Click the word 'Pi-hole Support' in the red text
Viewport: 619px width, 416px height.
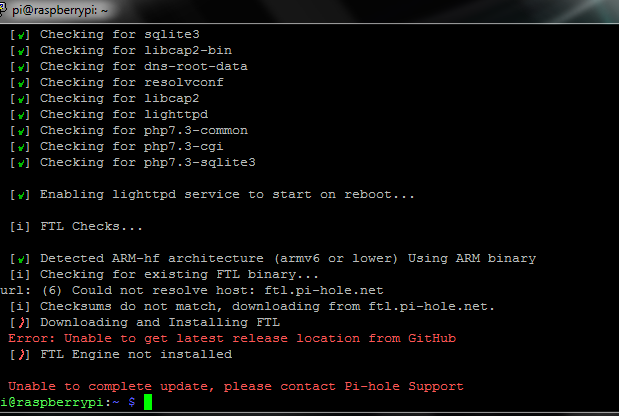click(x=404, y=386)
